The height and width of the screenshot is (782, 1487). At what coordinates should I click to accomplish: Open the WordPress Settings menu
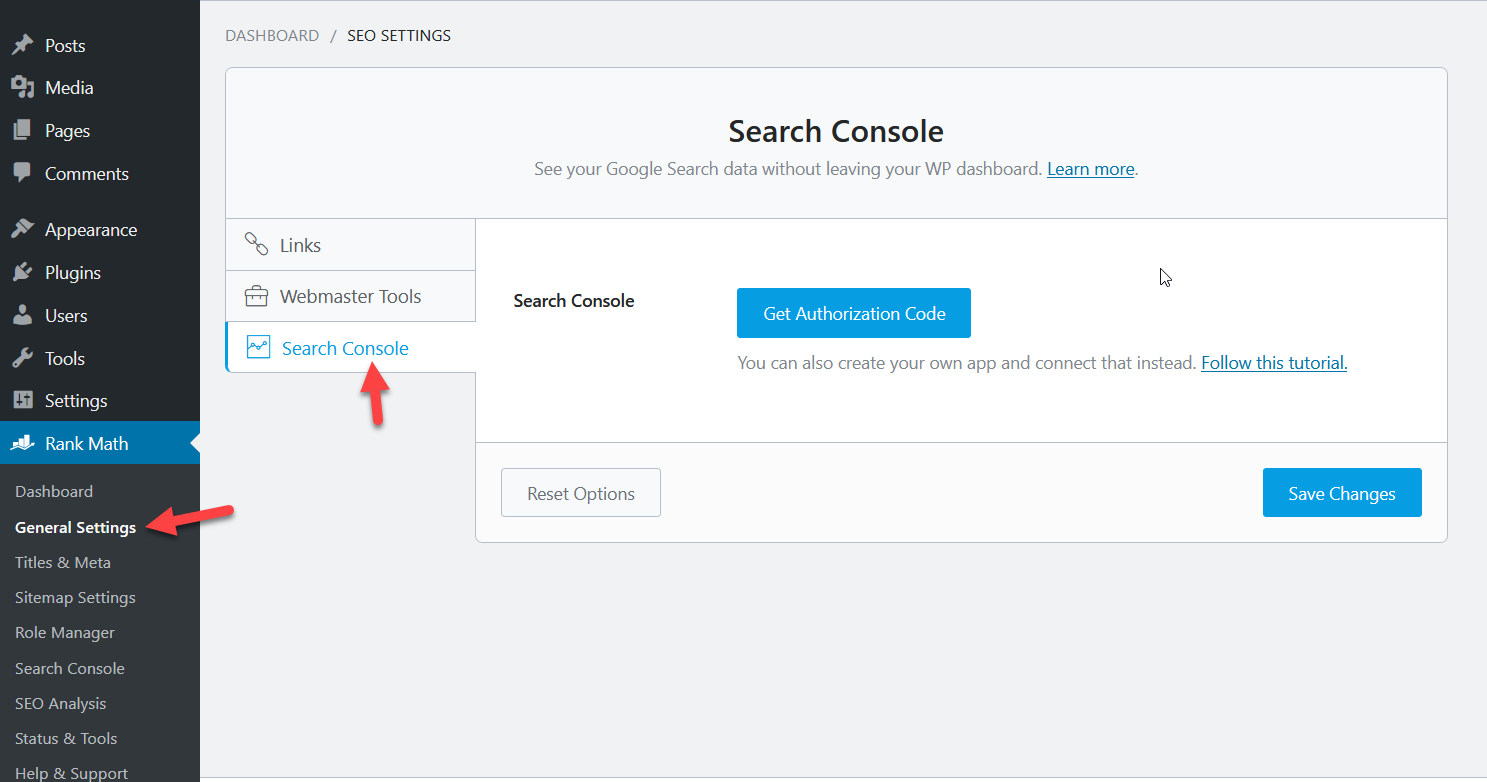click(100, 400)
